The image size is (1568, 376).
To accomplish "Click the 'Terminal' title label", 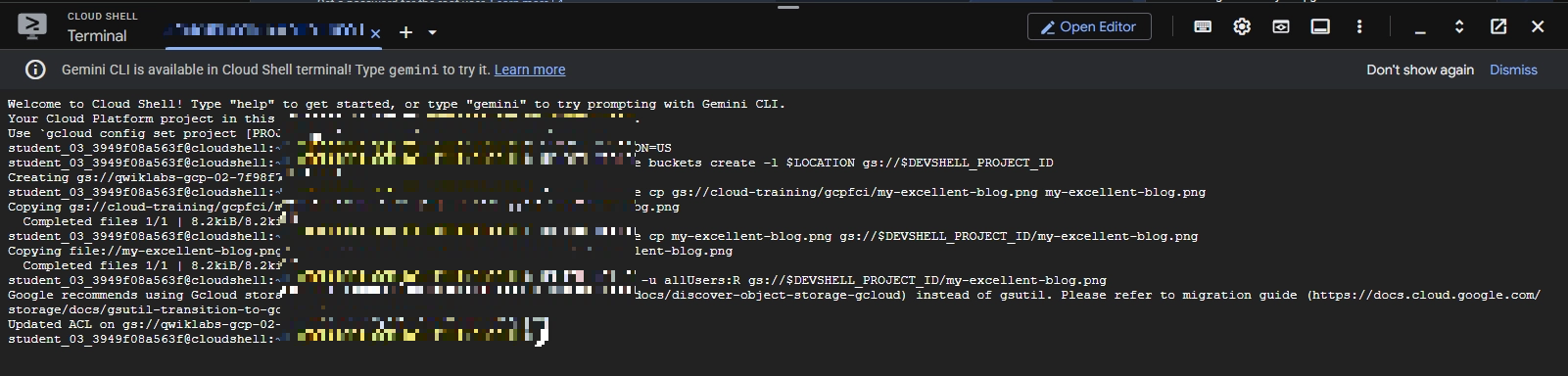I will (x=97, y=36).
